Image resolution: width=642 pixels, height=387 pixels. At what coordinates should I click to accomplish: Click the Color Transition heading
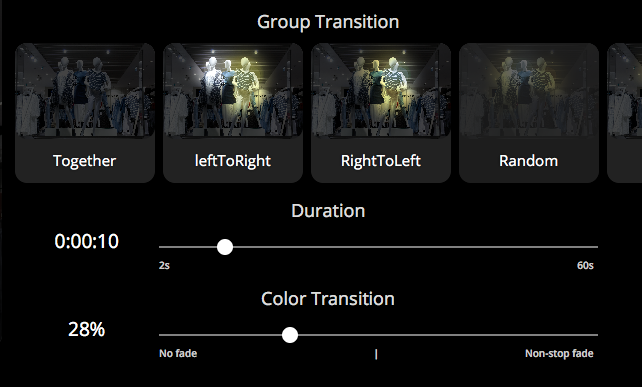click(328, 299)
